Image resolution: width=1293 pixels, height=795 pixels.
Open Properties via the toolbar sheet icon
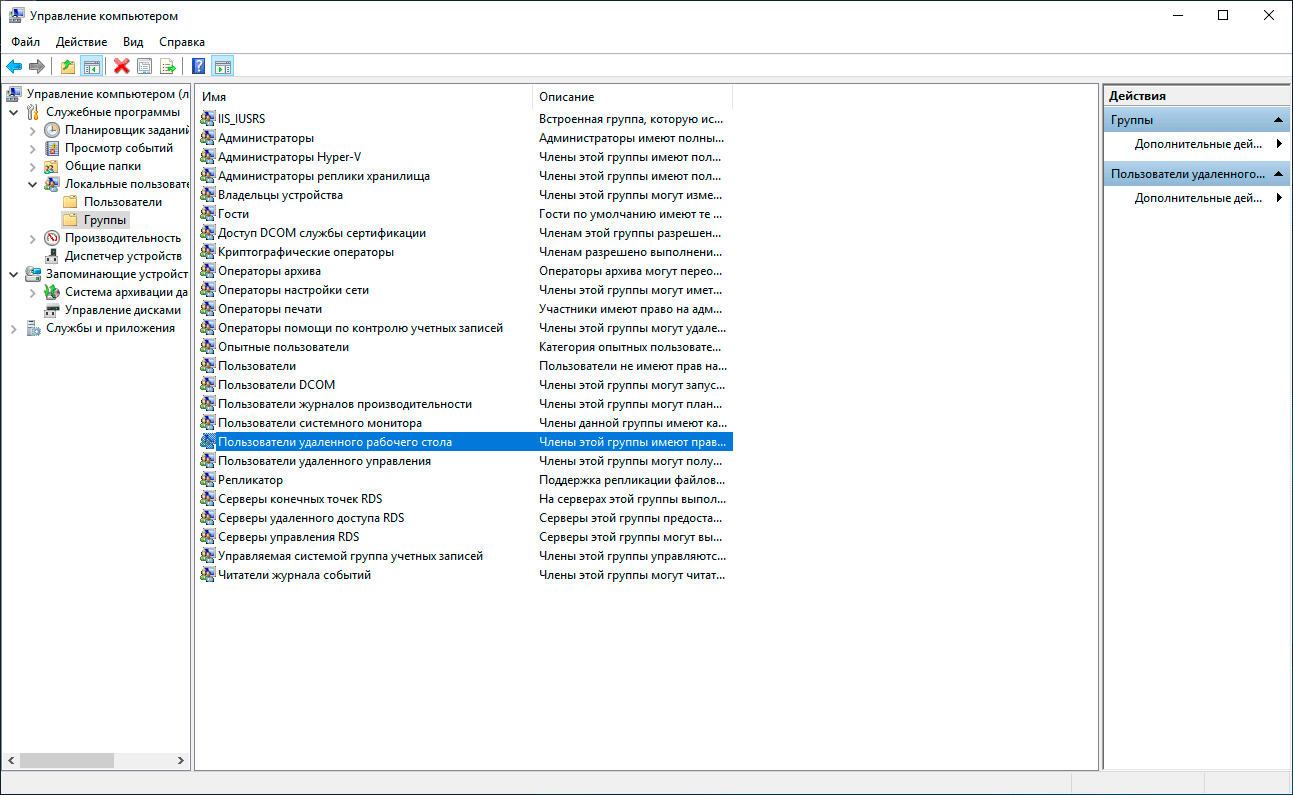pyautogui.click(x=145, y=67)
